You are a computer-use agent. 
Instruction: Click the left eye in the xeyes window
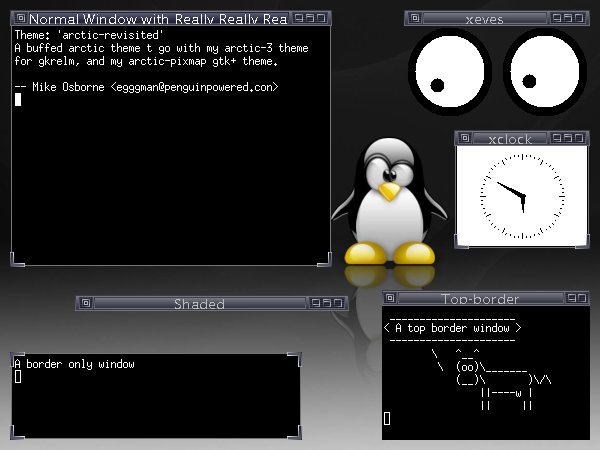tap(450, 72)
